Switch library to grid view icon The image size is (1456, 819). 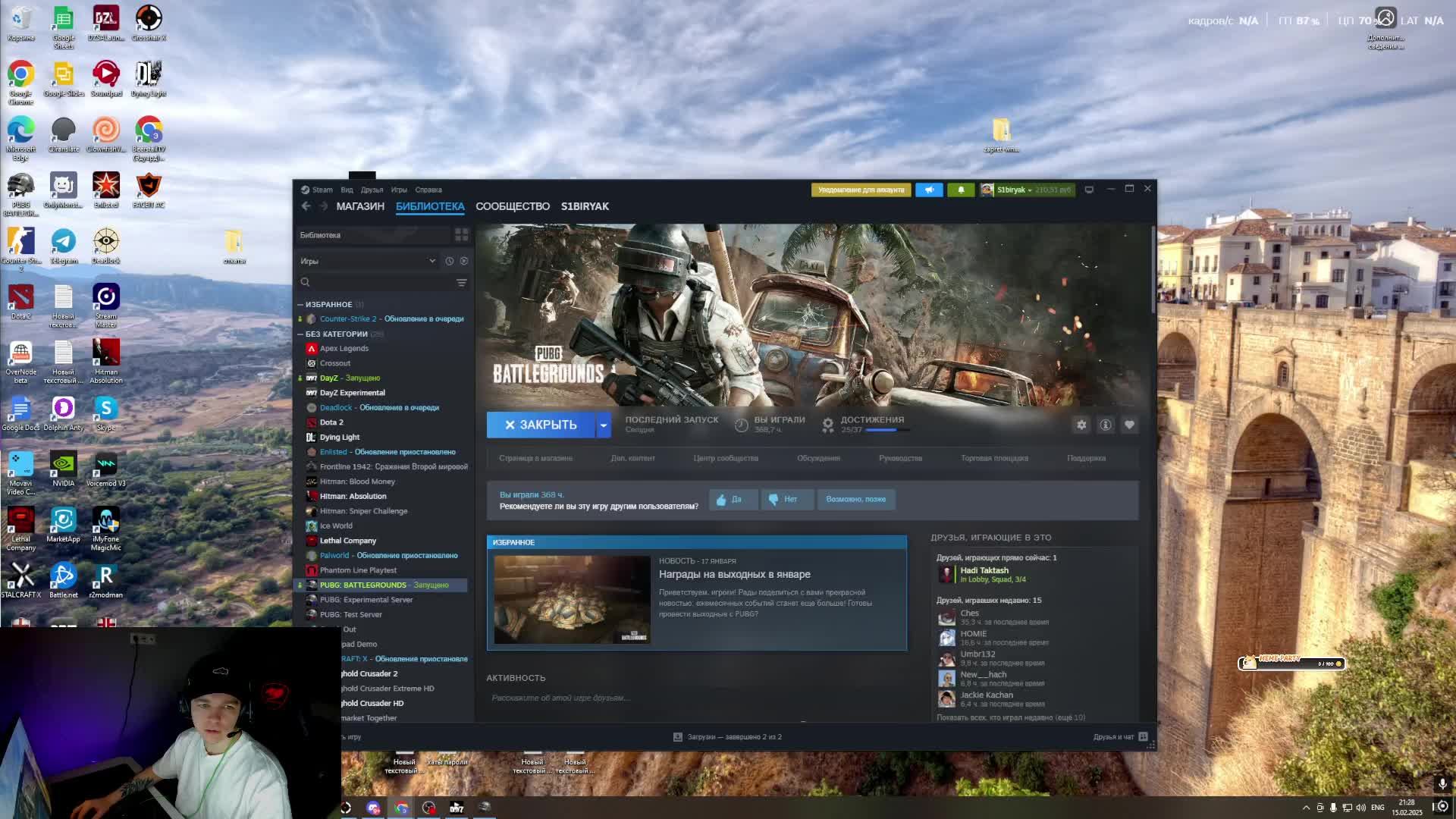pyautogui.click(x=461, y=235)
